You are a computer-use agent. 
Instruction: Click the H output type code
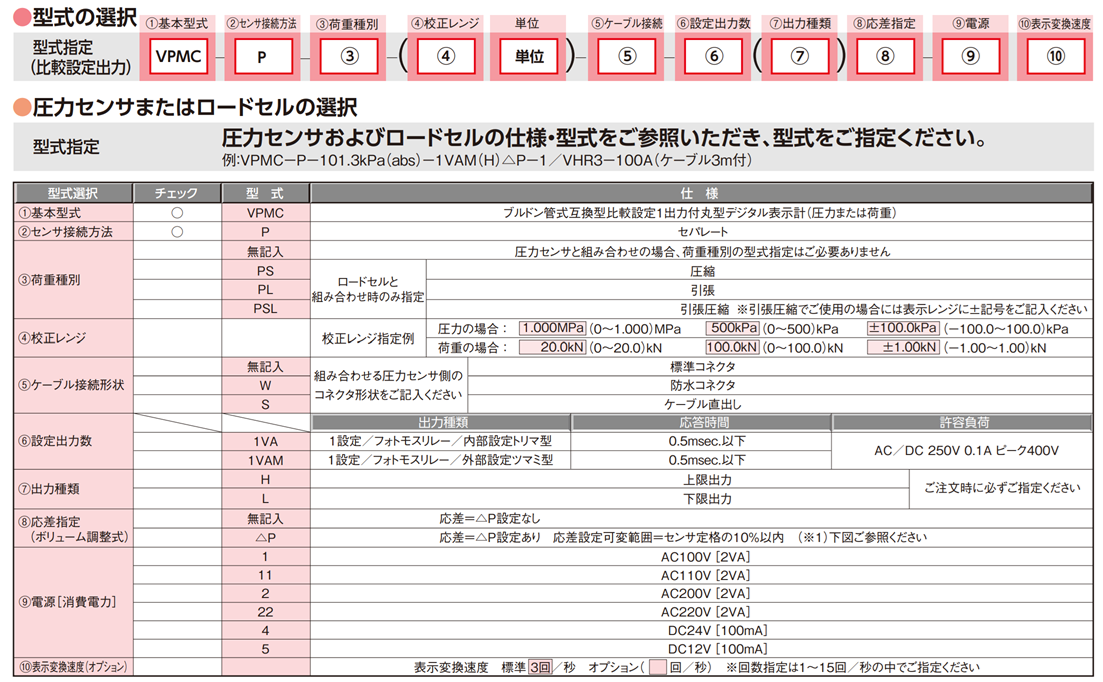(x=265, y=480)
